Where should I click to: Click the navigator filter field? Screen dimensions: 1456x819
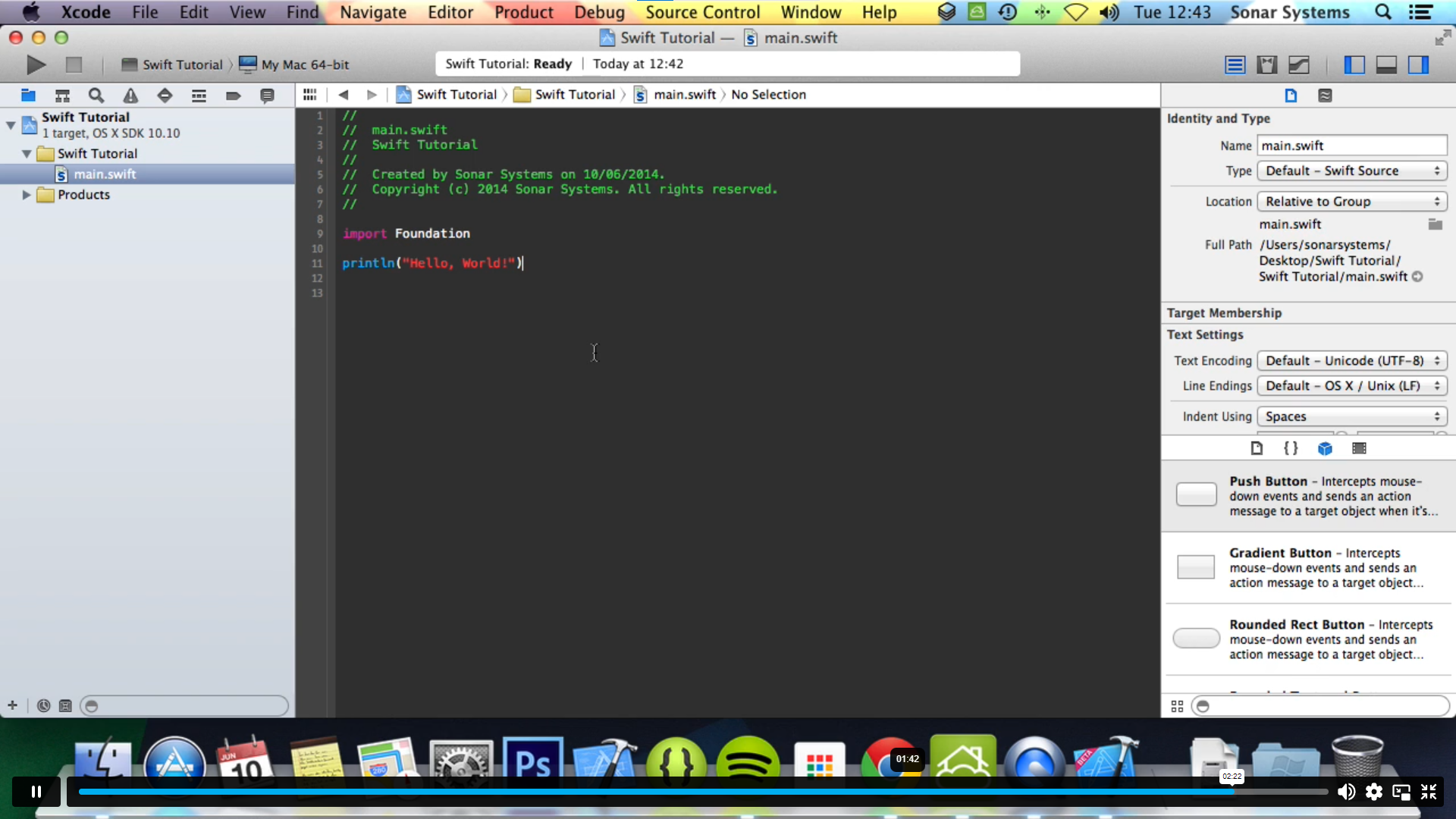[184, 706]
